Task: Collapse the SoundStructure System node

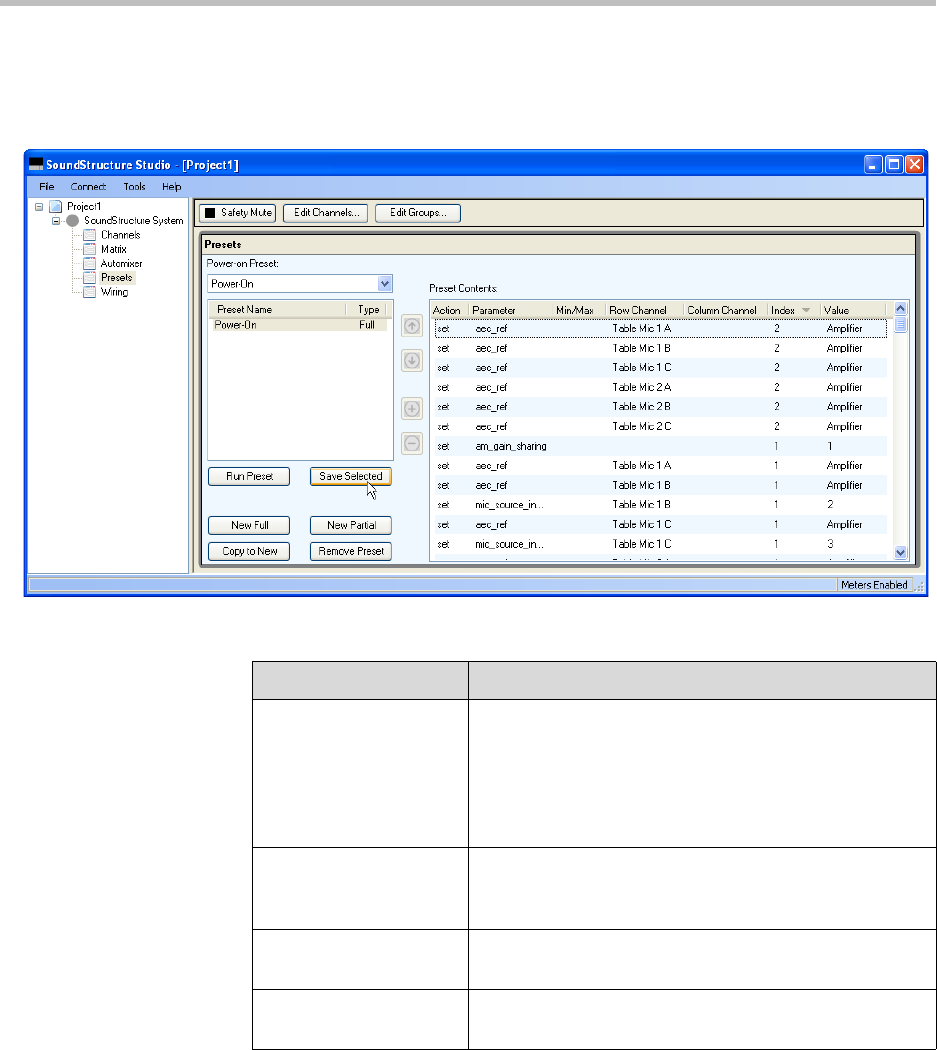Action: point(56,220)
